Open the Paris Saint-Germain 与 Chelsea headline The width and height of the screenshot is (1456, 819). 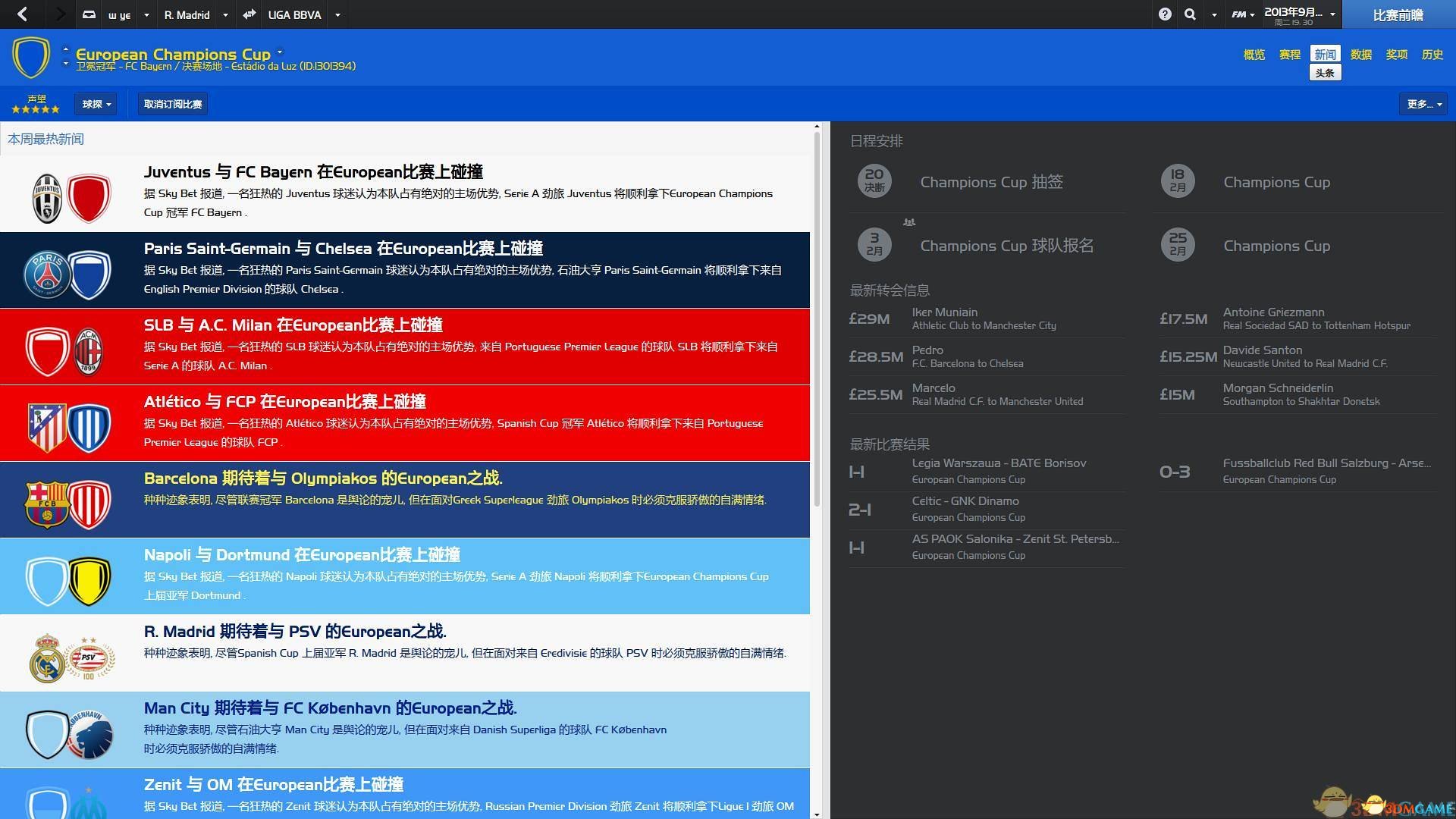coord(344,249)
